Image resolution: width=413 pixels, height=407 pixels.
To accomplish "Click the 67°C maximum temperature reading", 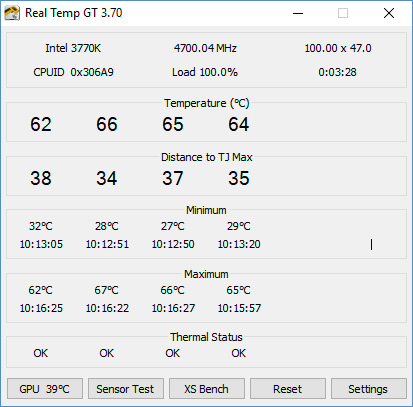I will (x=106, y=290).
